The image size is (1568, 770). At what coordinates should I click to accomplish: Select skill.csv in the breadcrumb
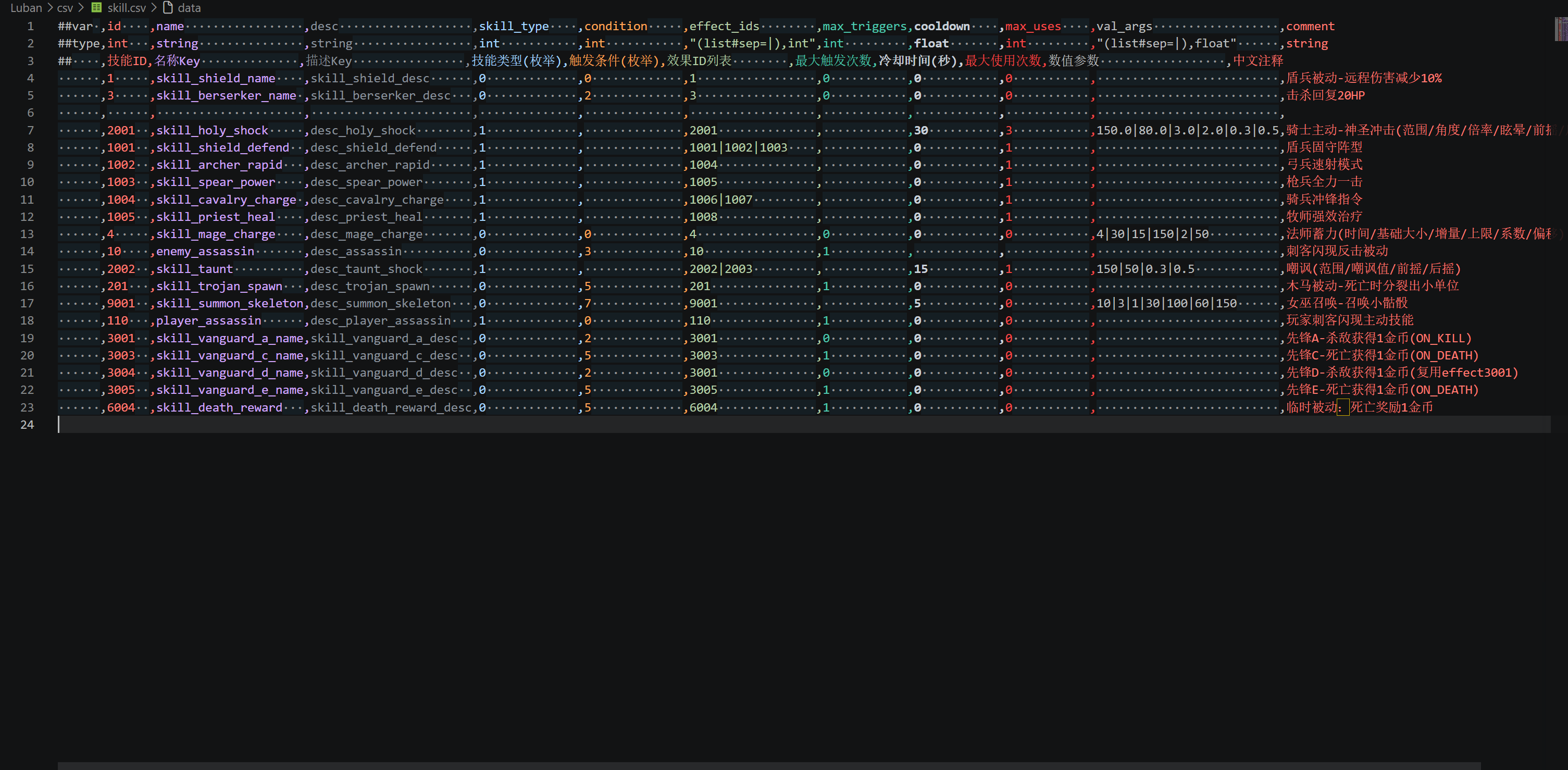coord(127,8)
